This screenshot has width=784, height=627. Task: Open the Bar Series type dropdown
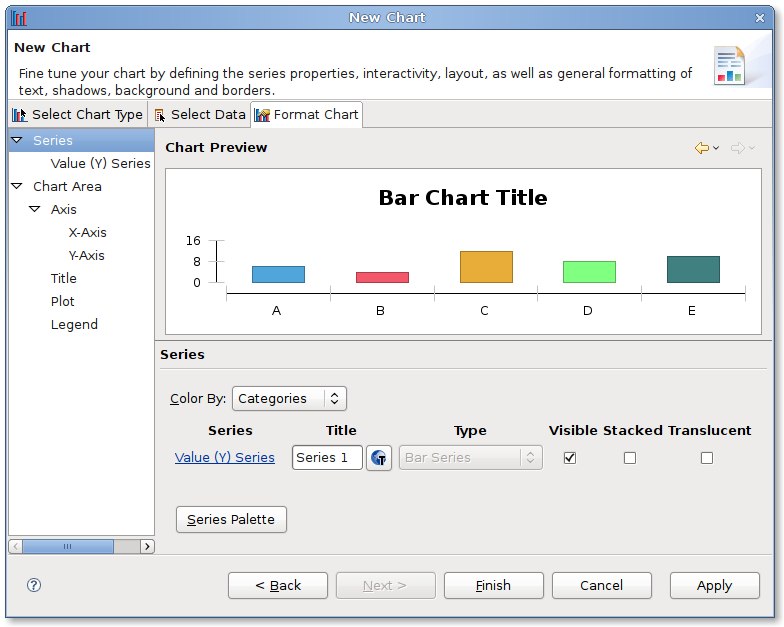(x=470, y=458)
